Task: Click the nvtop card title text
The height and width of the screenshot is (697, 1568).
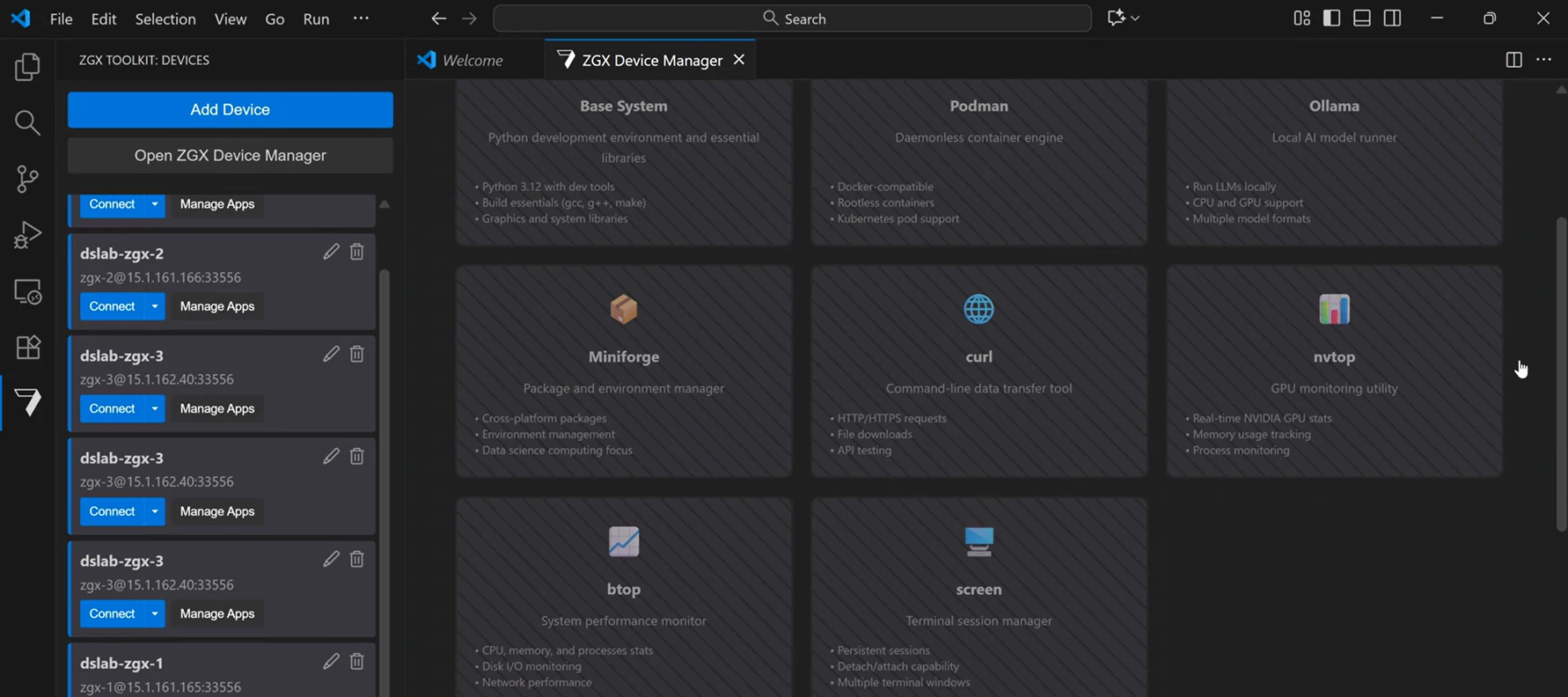Action: 1334,356
